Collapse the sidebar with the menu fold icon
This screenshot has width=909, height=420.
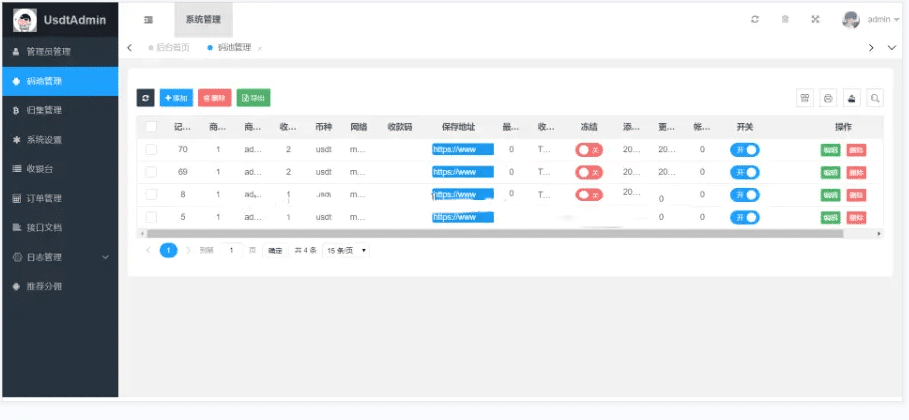(x=148, y=20)
